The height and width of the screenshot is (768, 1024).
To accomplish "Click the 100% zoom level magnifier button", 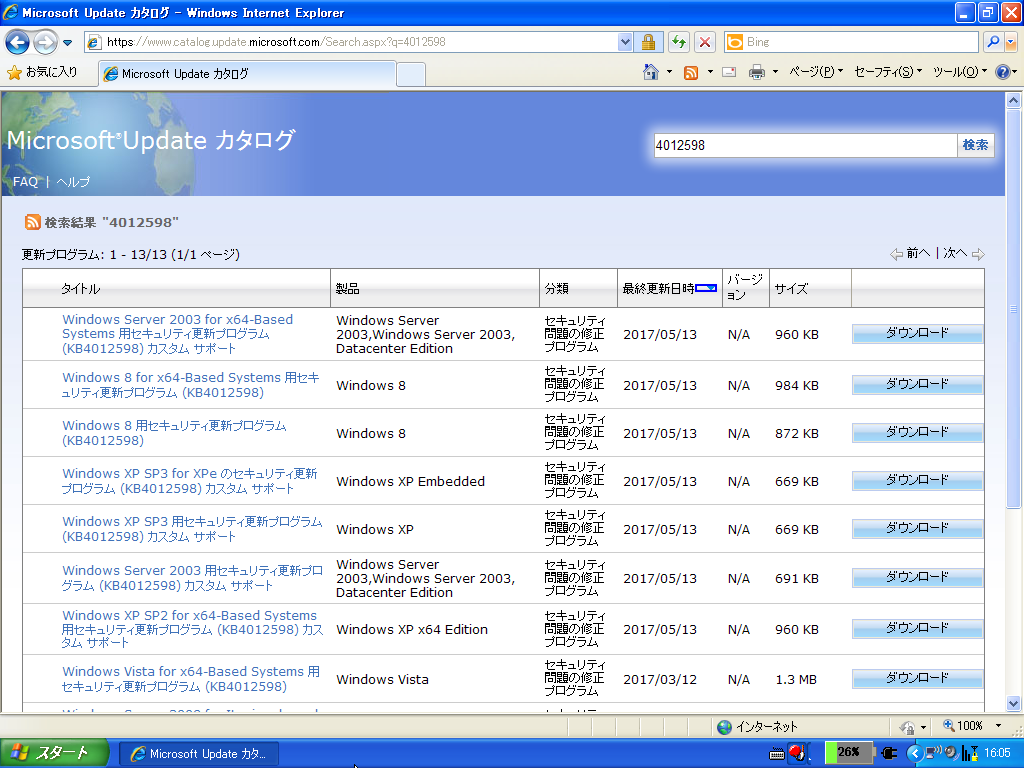I will coord(963,726).
